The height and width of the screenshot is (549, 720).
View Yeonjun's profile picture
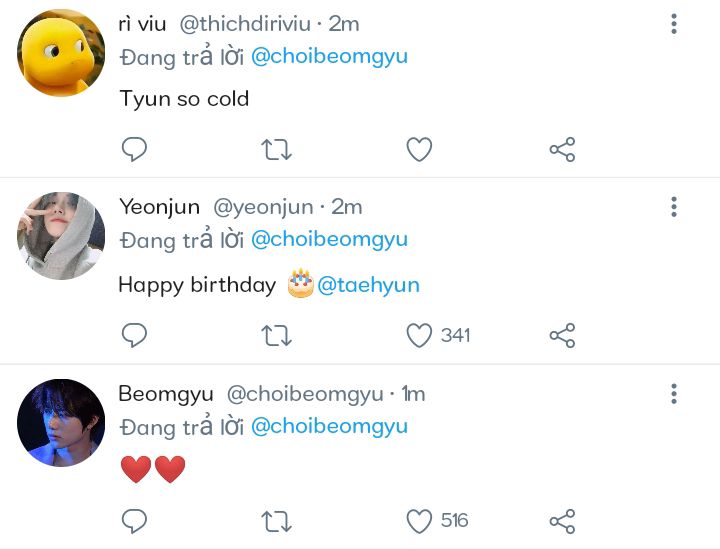click(61, 237)
